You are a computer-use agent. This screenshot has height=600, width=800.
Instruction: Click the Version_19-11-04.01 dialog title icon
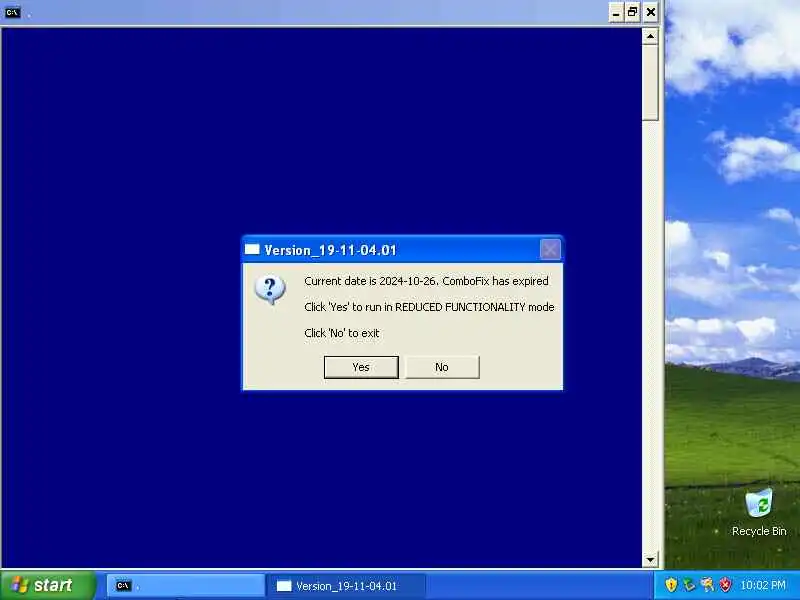(252, 249)
